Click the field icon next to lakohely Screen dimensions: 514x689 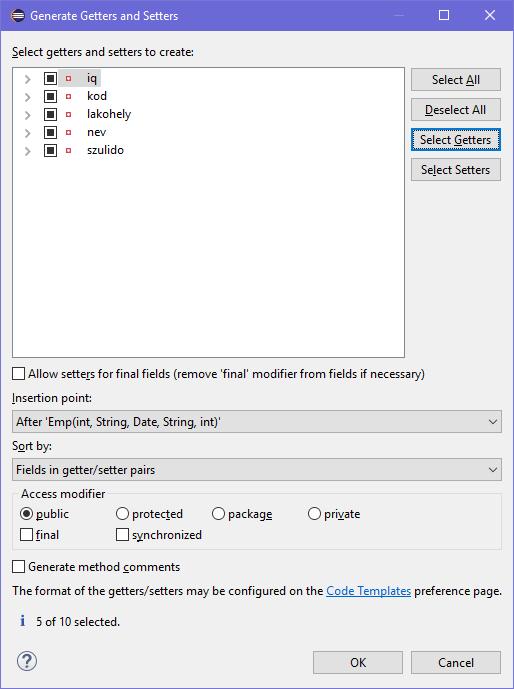click(x=69, y=114)
